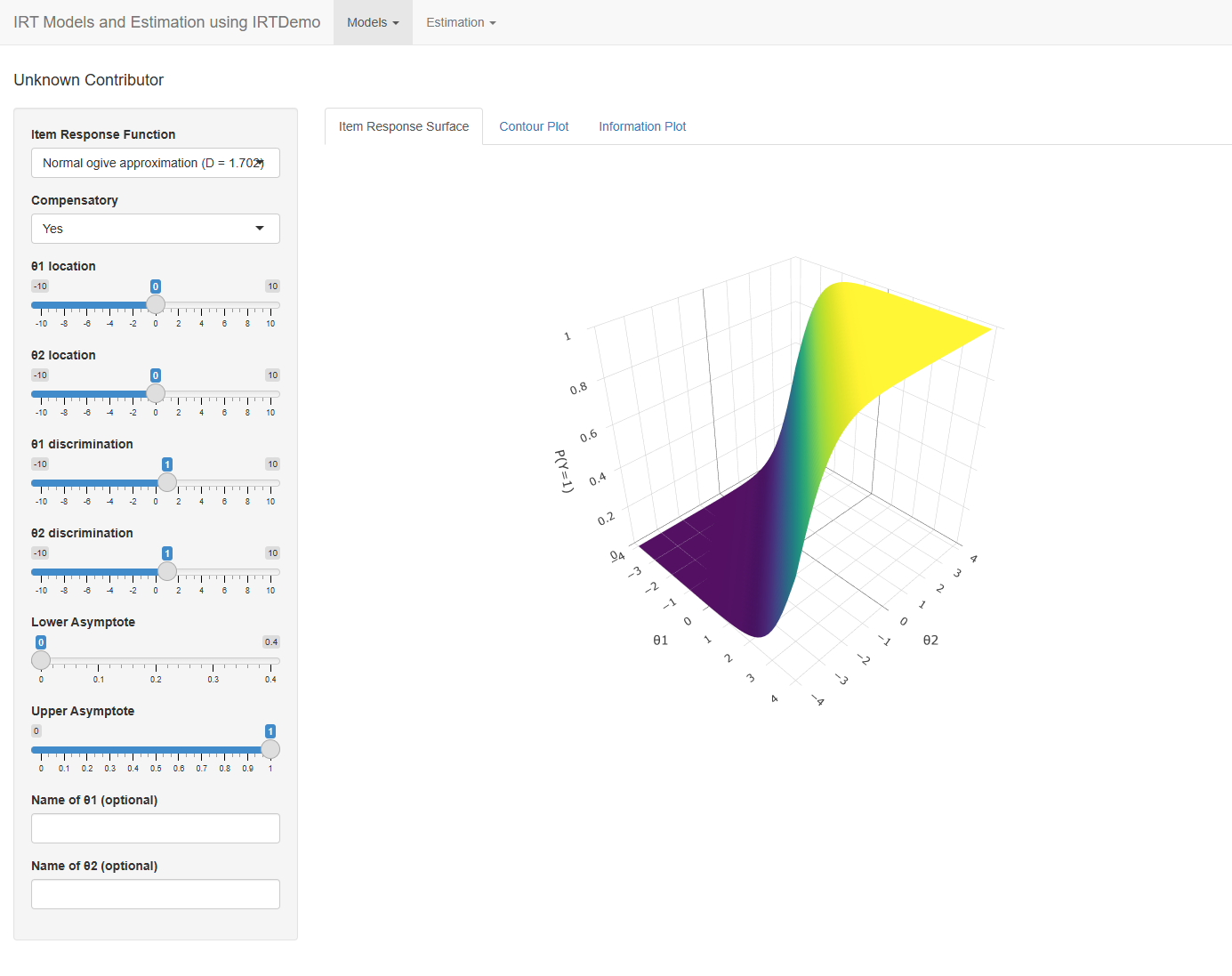This screenshot has height=976, width=1232.
Task: Focus the Name of θ1 input field
Action: point(156,828)
